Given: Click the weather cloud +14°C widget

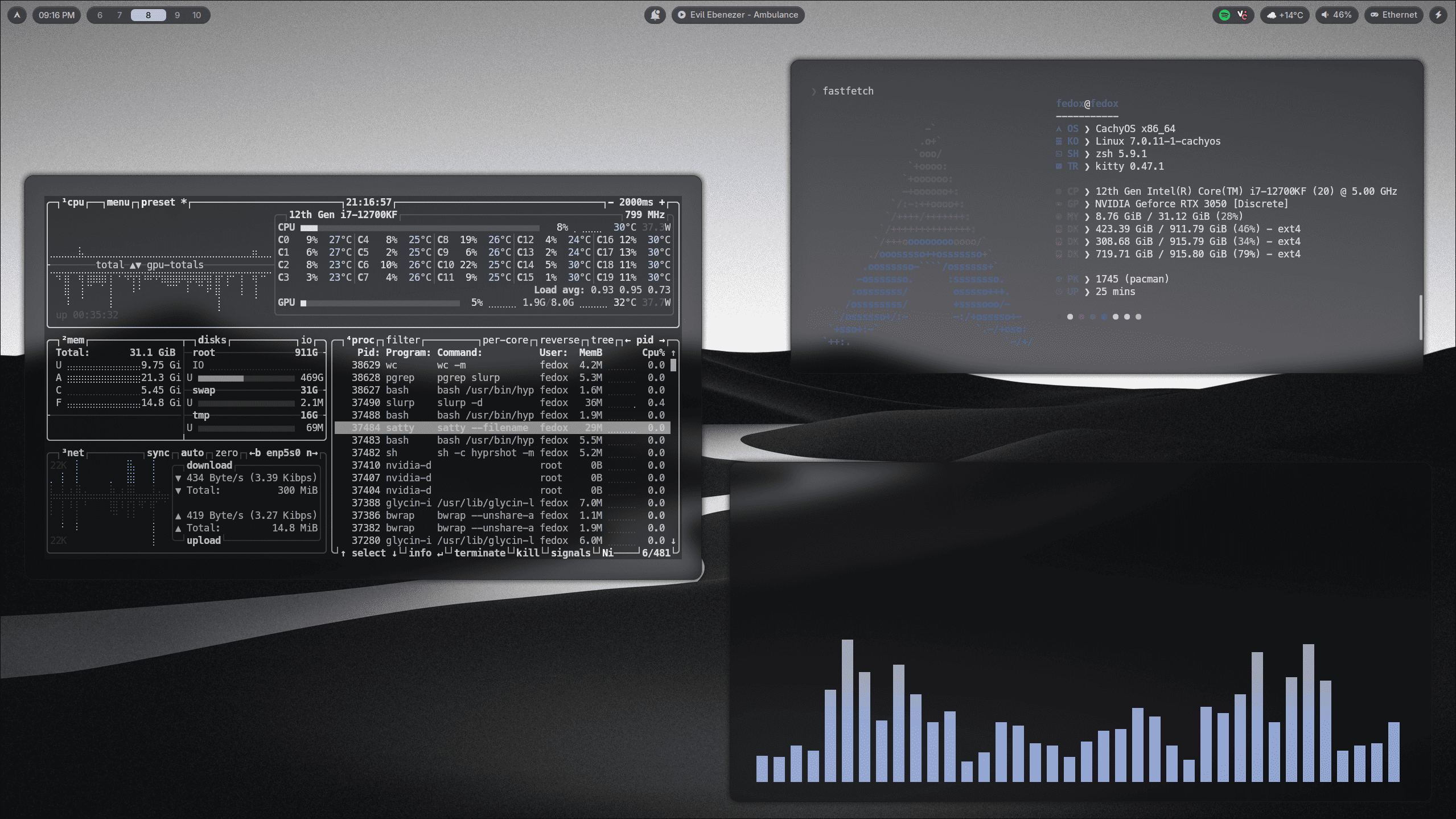Looking at the screenshot, I should coord(1285,15).
